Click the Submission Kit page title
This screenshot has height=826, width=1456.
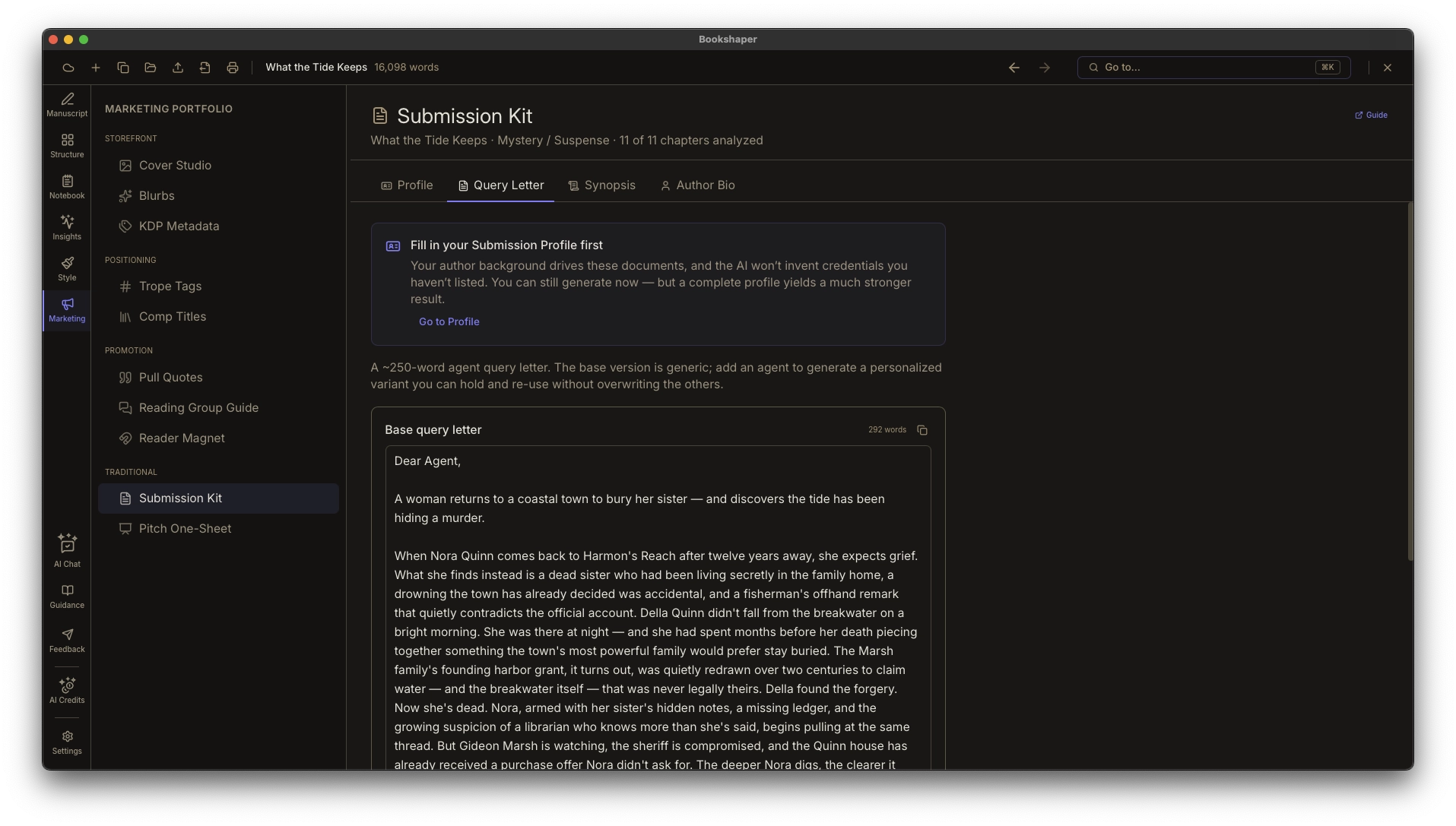(465, 116)
